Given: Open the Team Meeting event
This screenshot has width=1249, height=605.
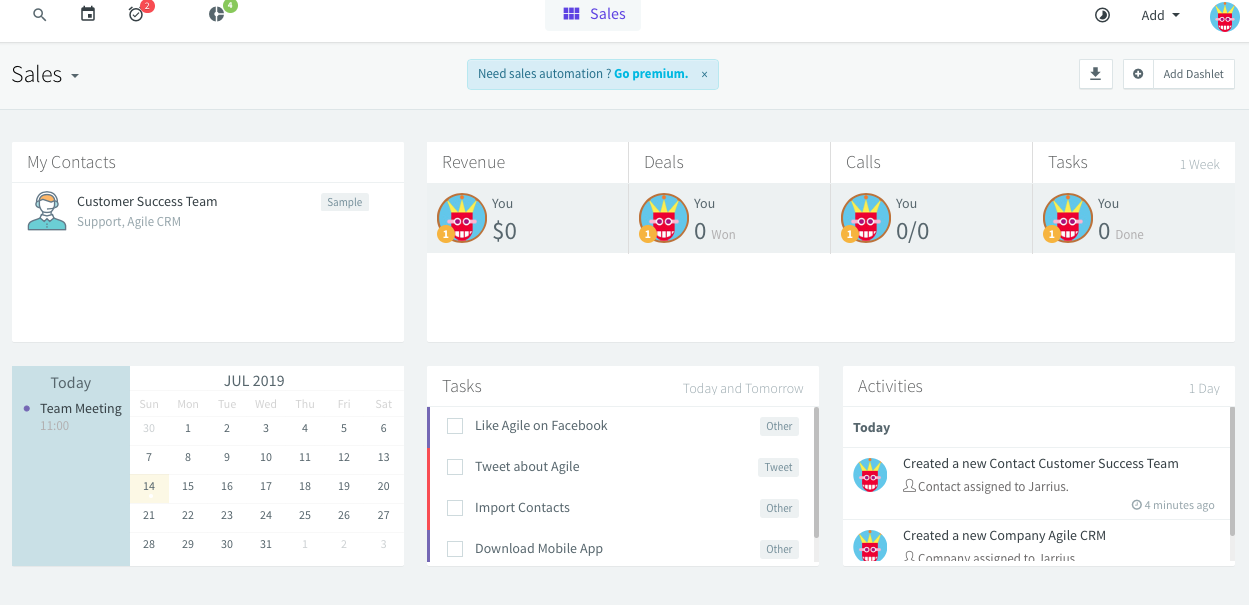Looking at the screenshot, I should [x=81, y=408].
